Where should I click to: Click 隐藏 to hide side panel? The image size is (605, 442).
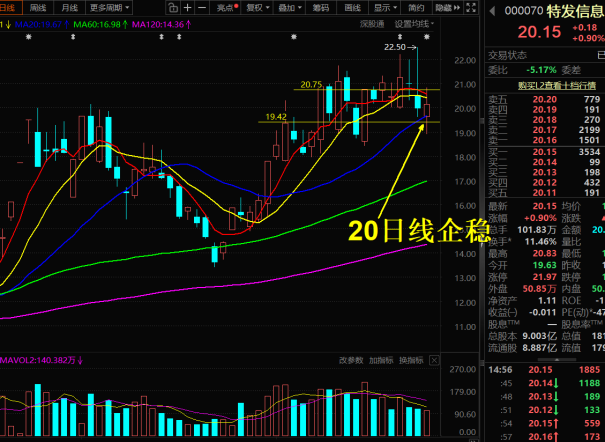tap(448, 7)
